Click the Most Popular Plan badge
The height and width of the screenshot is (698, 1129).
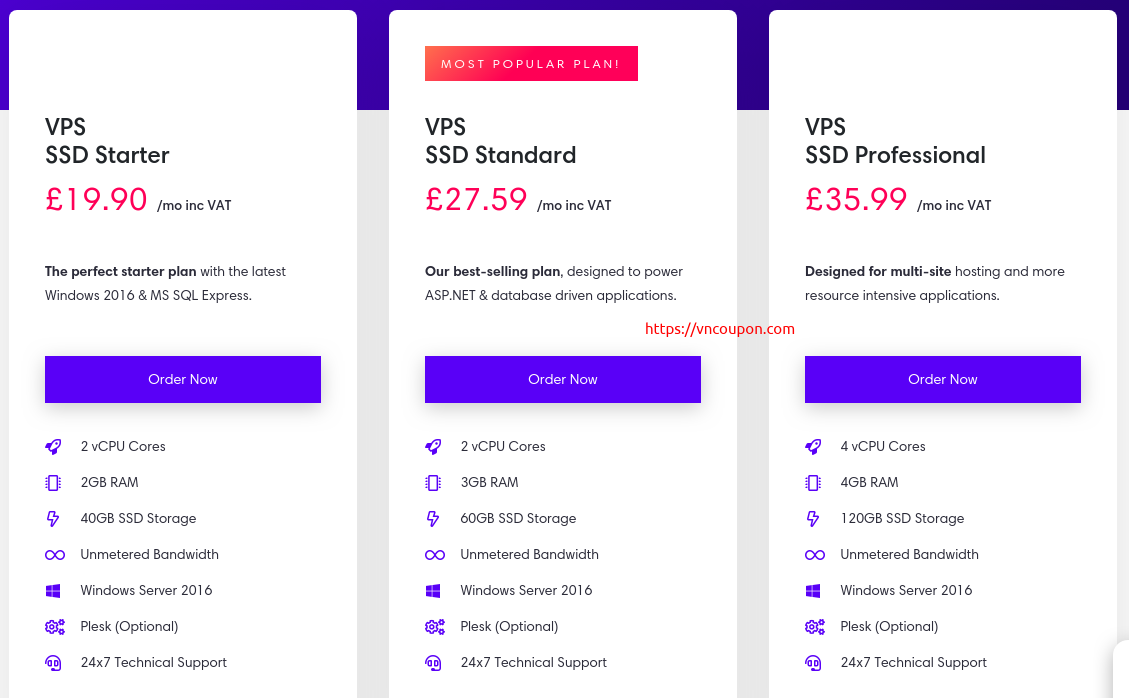pos(531,63)
